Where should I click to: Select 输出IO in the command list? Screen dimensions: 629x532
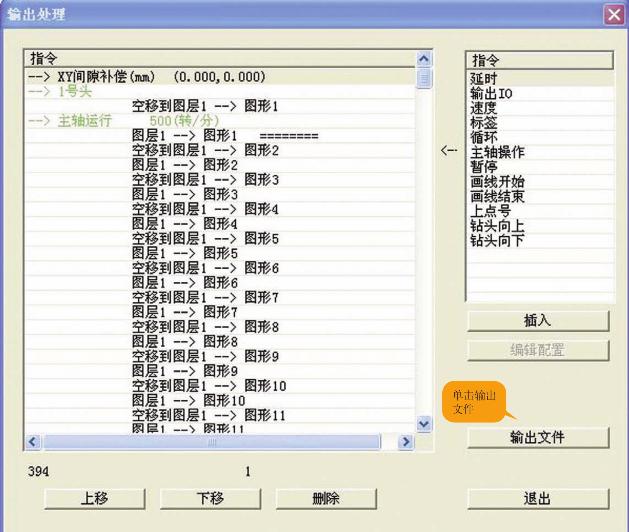point(491,92)
